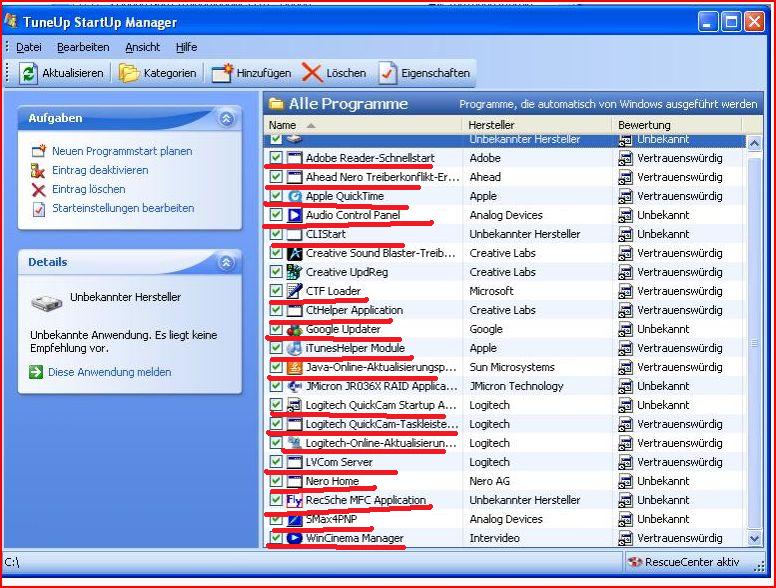Sort list by Hersteller column header

click(x=537, y=125)
